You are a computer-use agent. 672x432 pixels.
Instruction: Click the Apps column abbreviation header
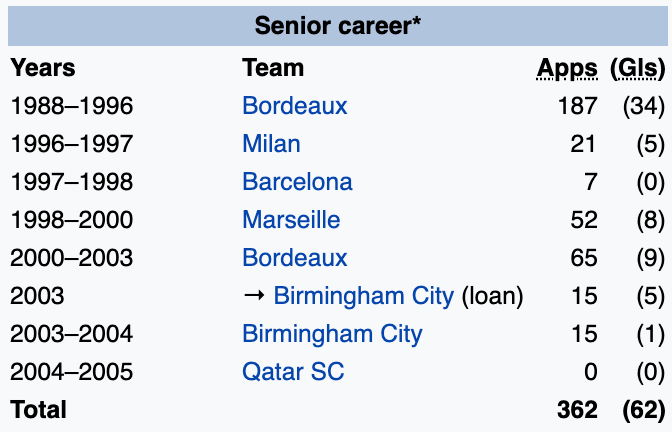pyautogui.click(x=567, y=68)
